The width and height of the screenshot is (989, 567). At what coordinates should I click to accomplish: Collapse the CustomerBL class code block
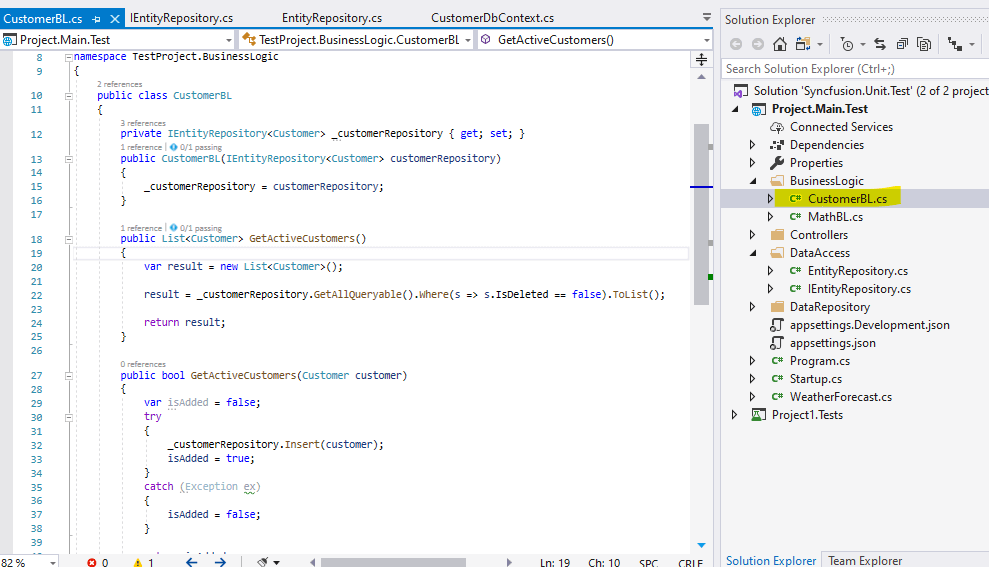pyautogui.click(x=69, y=96)
